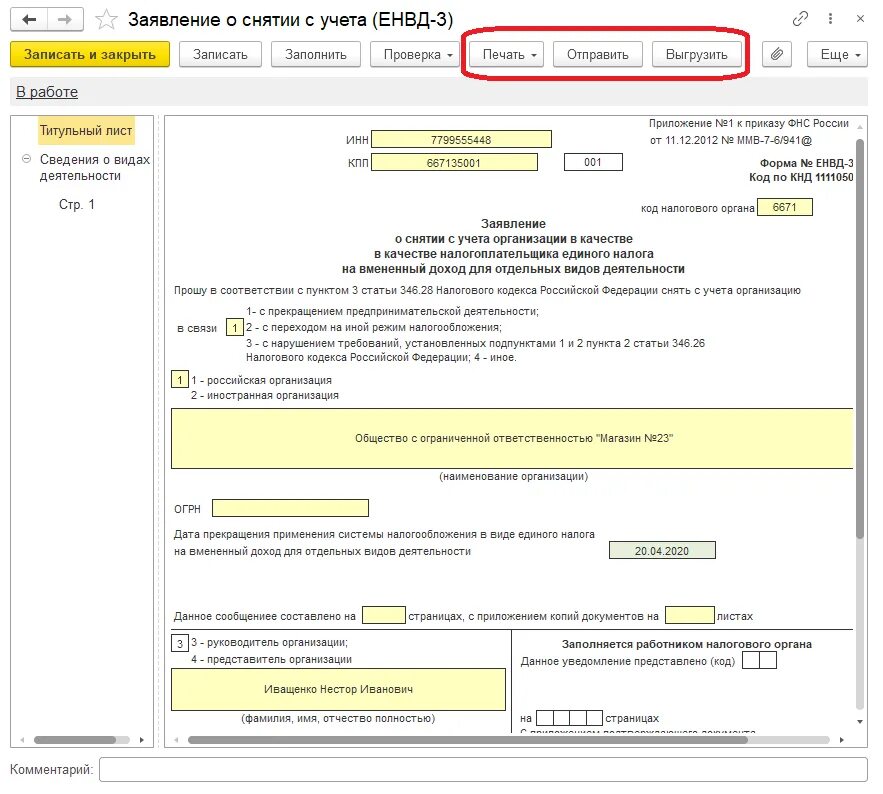This screenshot has width=883, height=794.
Task: Open Стр. 1 in the tree
Action: pyautogui.click(x=77, y=204)
